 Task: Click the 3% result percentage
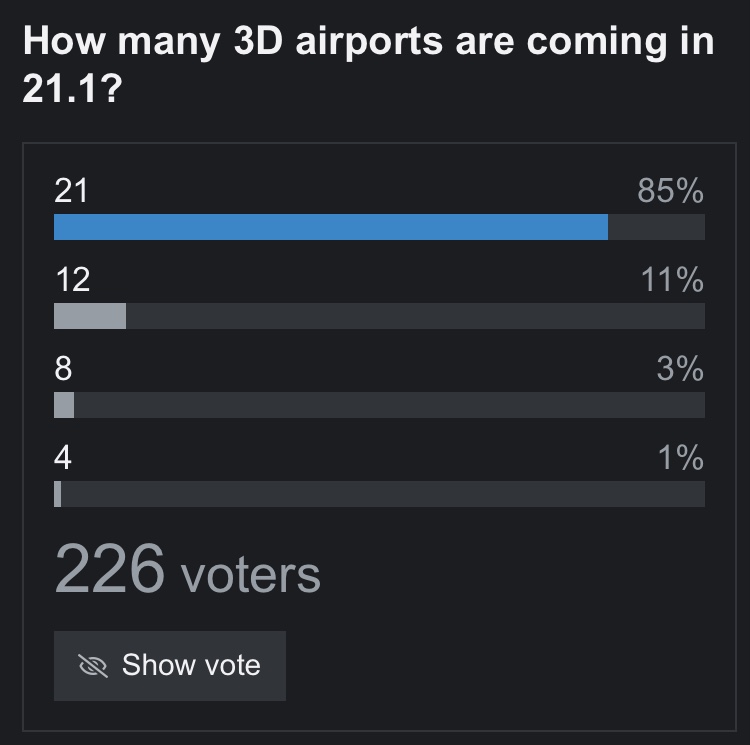[680, 368]
